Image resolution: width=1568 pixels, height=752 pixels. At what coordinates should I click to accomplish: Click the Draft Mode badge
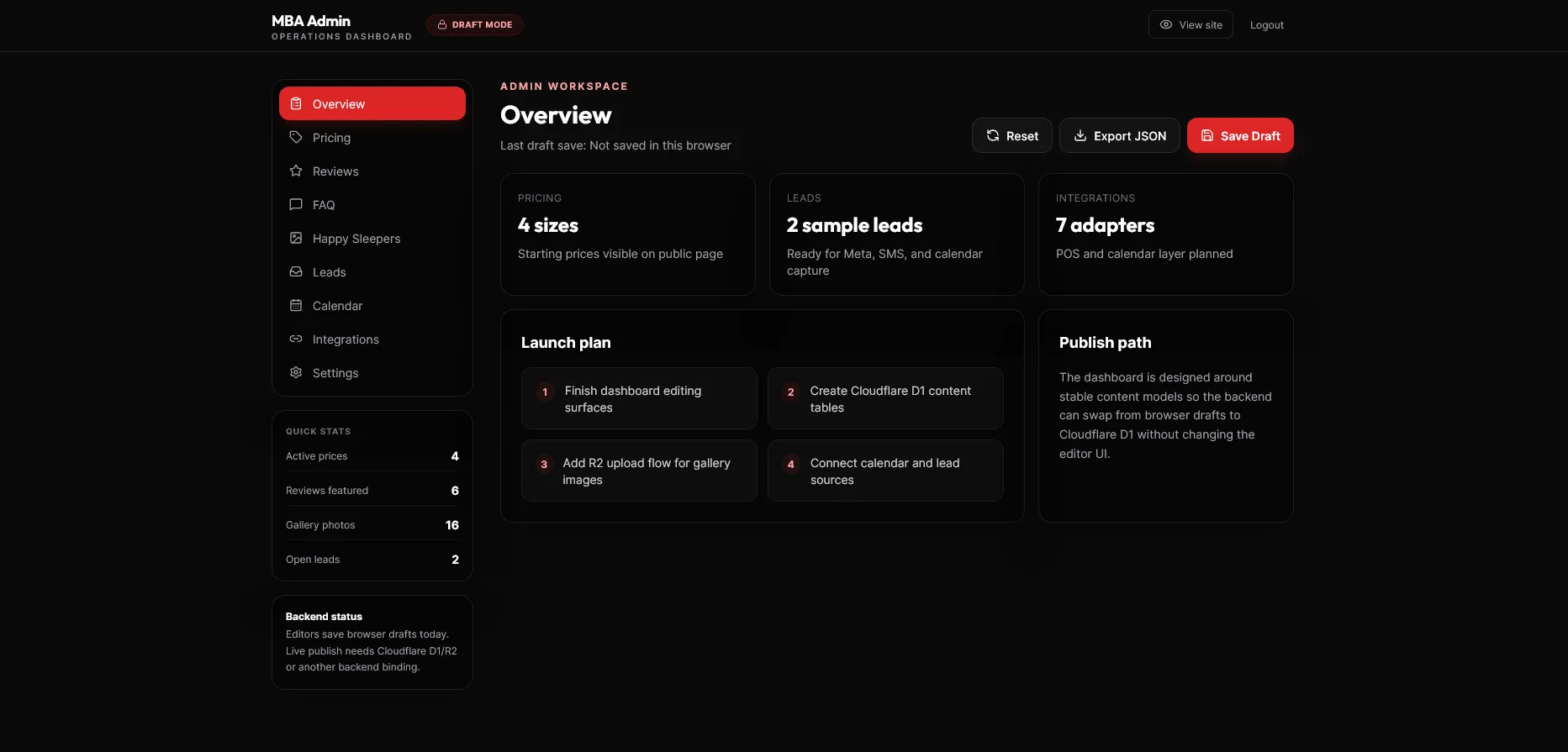475,24
